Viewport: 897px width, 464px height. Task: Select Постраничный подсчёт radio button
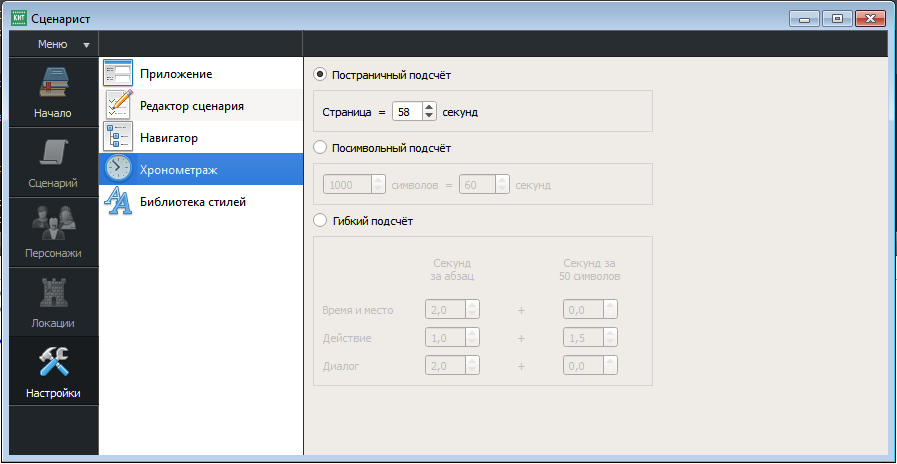[x=320, y=75]
